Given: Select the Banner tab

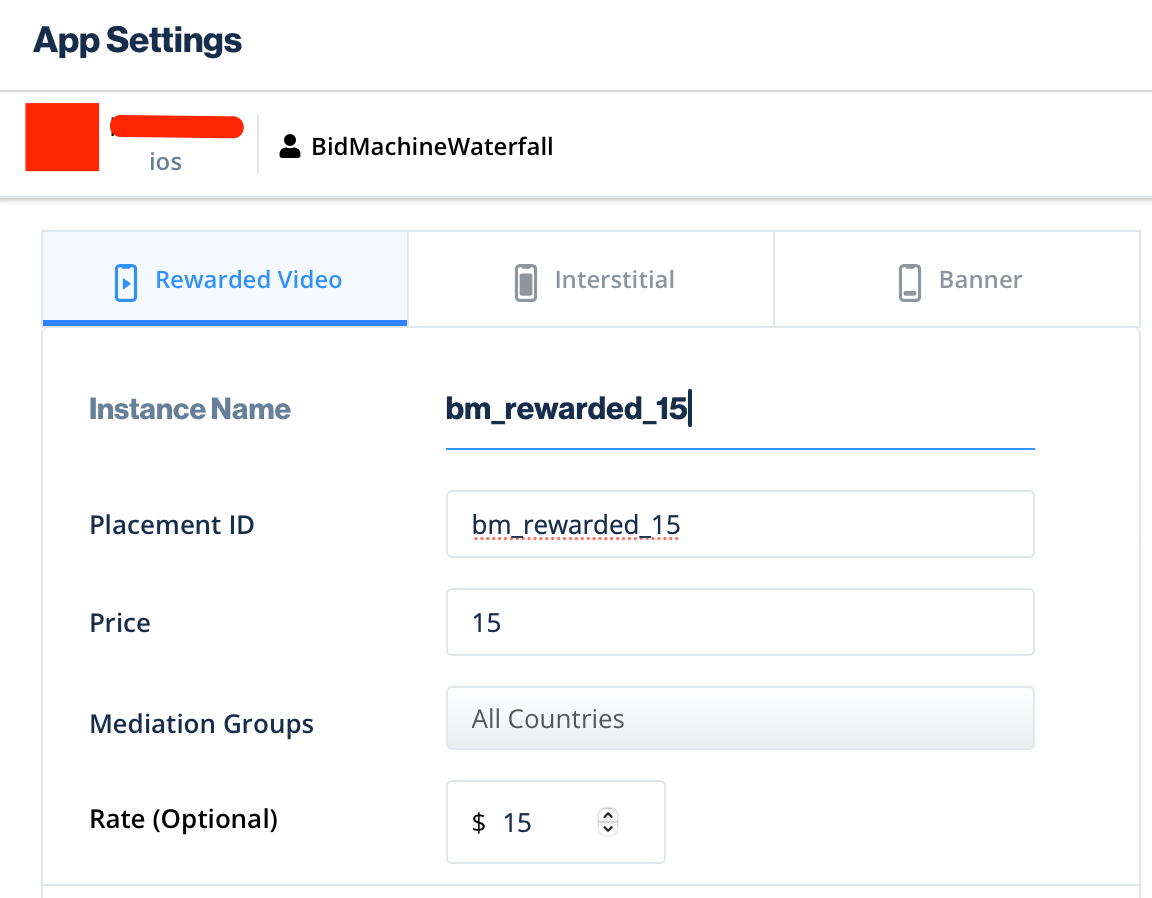Looking at the screenshot, I should [980, 280].
